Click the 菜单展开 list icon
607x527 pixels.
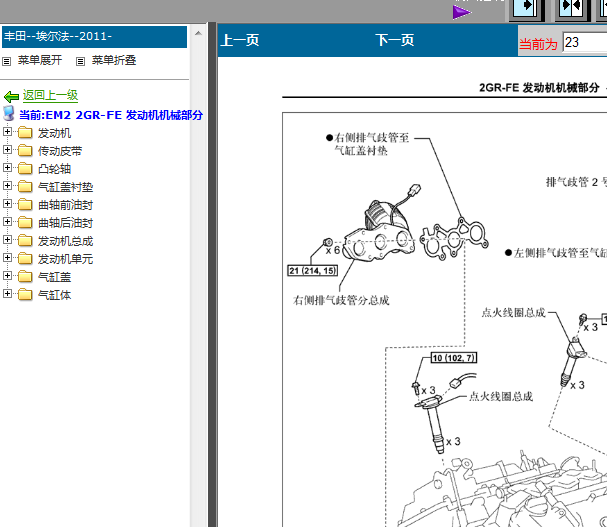coord(7,61)
